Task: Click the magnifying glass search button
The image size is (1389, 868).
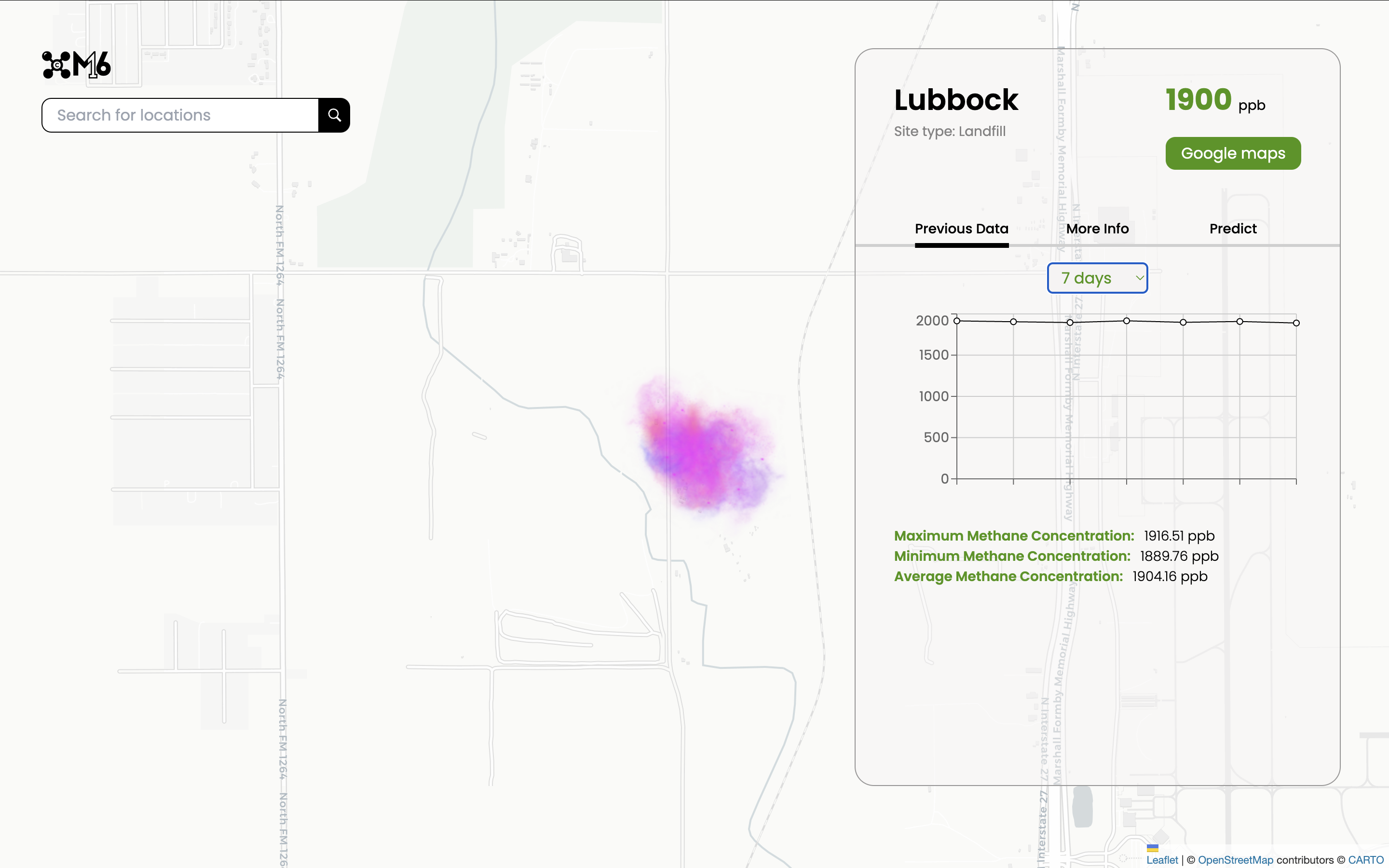Action: pyautogui.click(x=334, y=115)
